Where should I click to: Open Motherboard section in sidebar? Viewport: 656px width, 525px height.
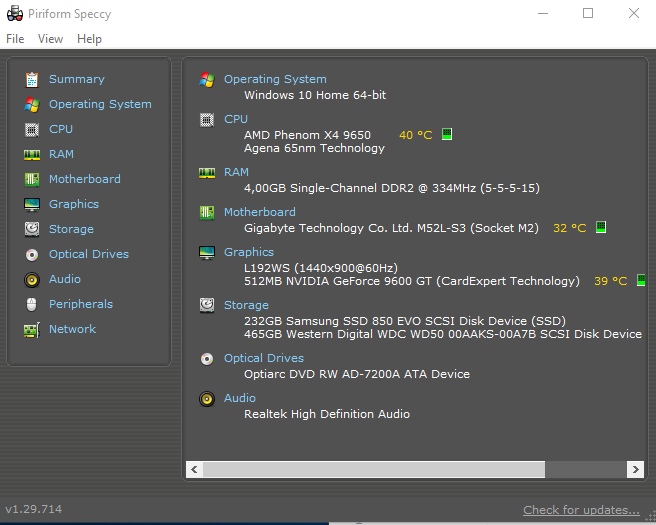(x=85, y=179)
